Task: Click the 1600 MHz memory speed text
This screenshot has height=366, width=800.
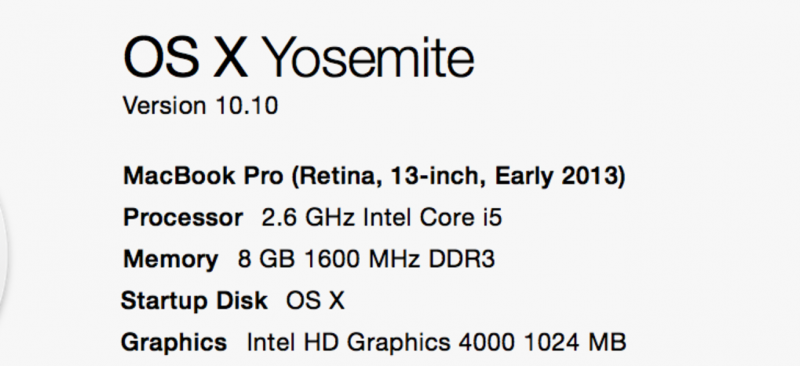Action: [362, 260]
